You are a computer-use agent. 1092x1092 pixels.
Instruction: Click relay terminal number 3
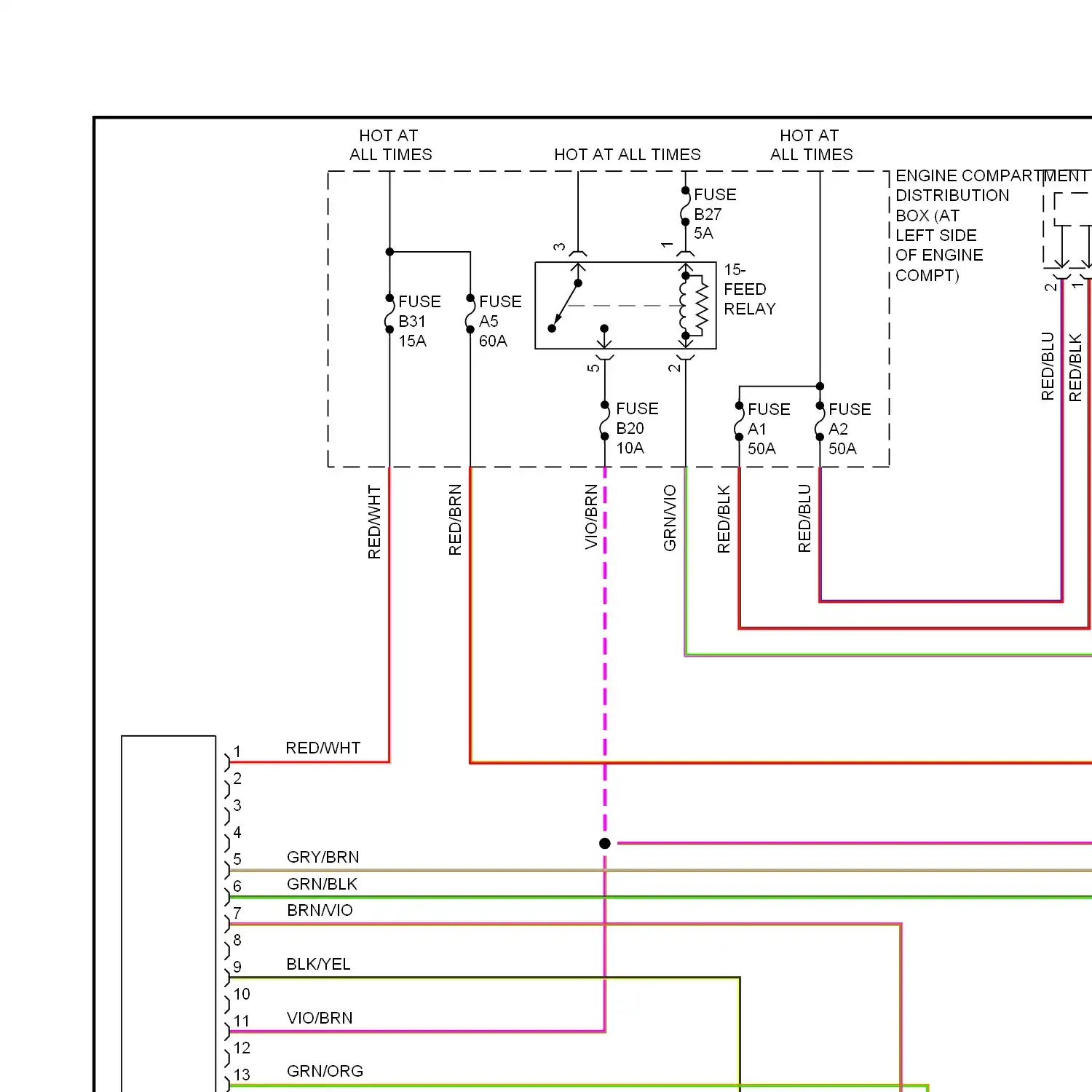click(x=559, y=247)
